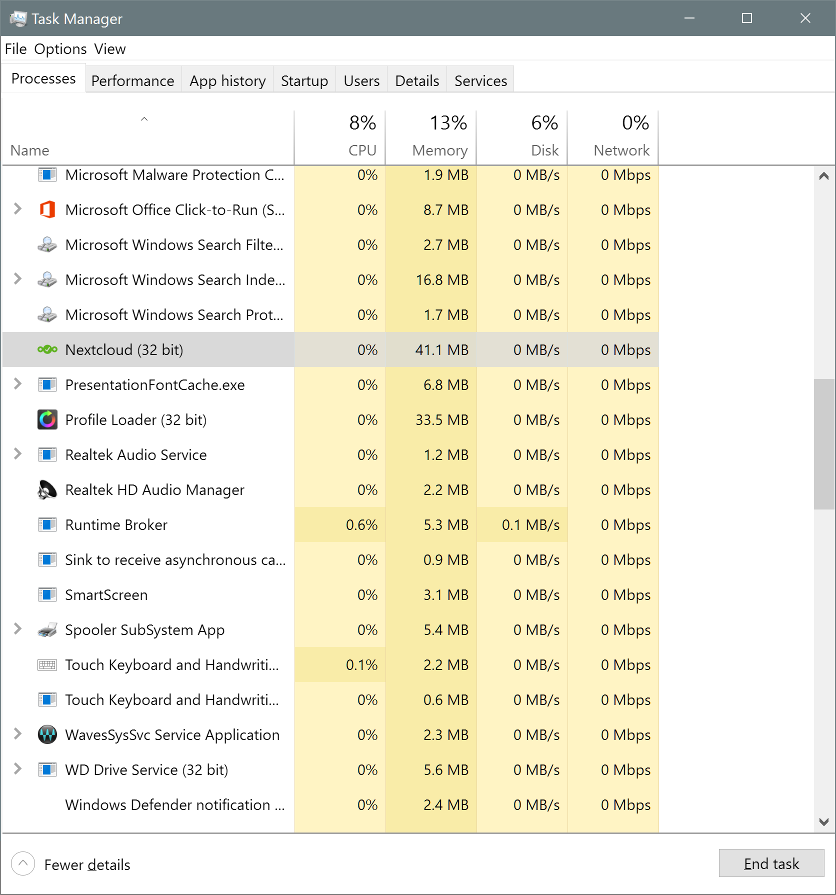Click the Nextcloud process icon
This screenshot has height=895, width=836.
coord(47,350)
